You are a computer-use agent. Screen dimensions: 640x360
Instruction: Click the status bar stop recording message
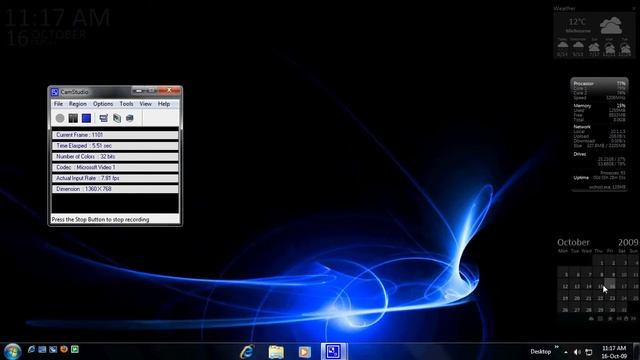(x=100, y=220)
